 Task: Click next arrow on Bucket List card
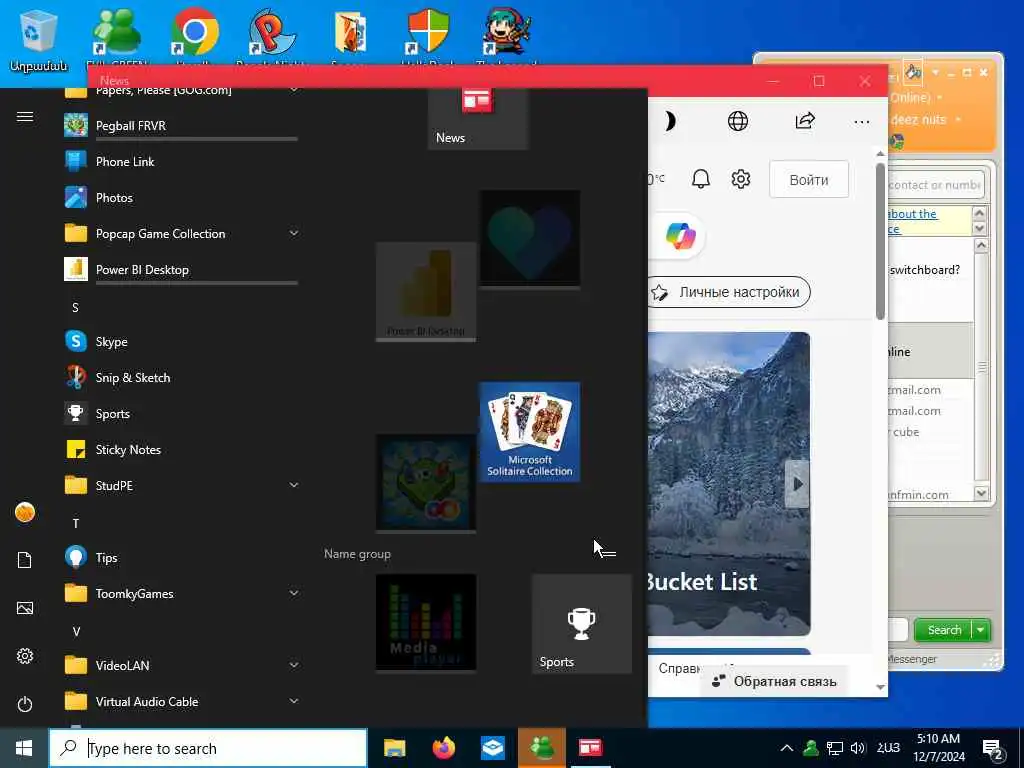click(x=797, y=484)
